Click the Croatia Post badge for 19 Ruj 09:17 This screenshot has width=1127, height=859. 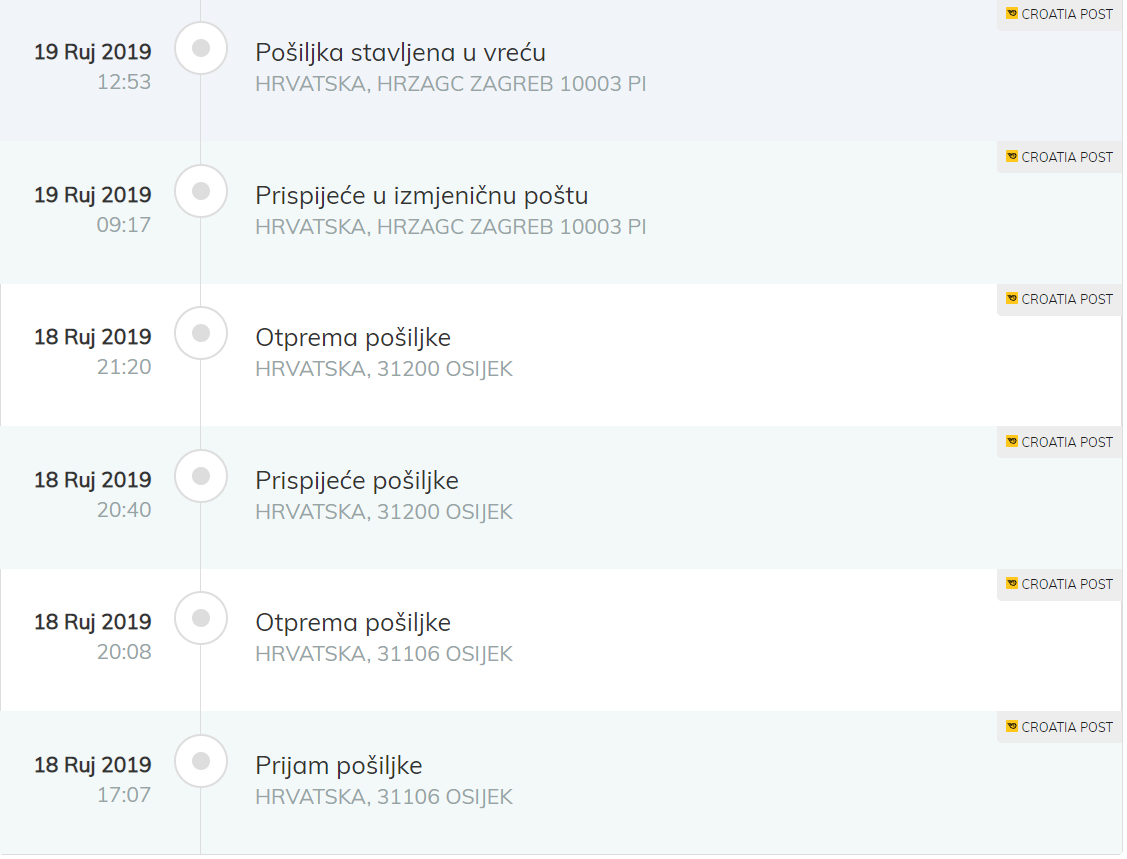pos(1059,157)
